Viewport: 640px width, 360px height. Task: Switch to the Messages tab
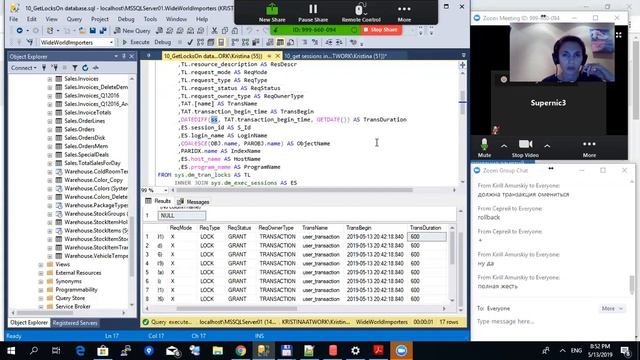pyautogui.click(x=193, y=202)
